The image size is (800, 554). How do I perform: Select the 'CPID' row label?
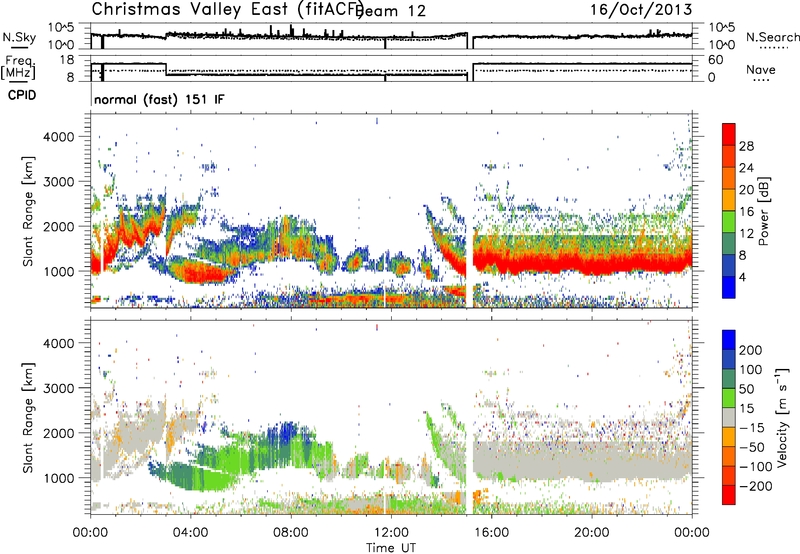(x=22, y=95)
